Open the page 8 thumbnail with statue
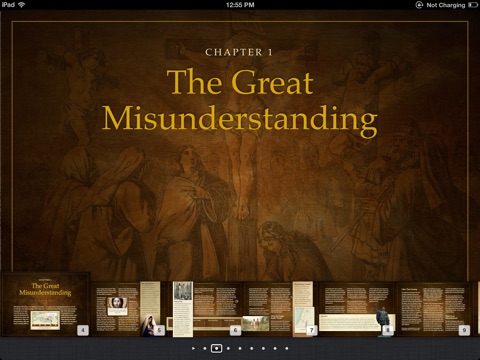The image size is (480, 360). click(x=357, y=309)
